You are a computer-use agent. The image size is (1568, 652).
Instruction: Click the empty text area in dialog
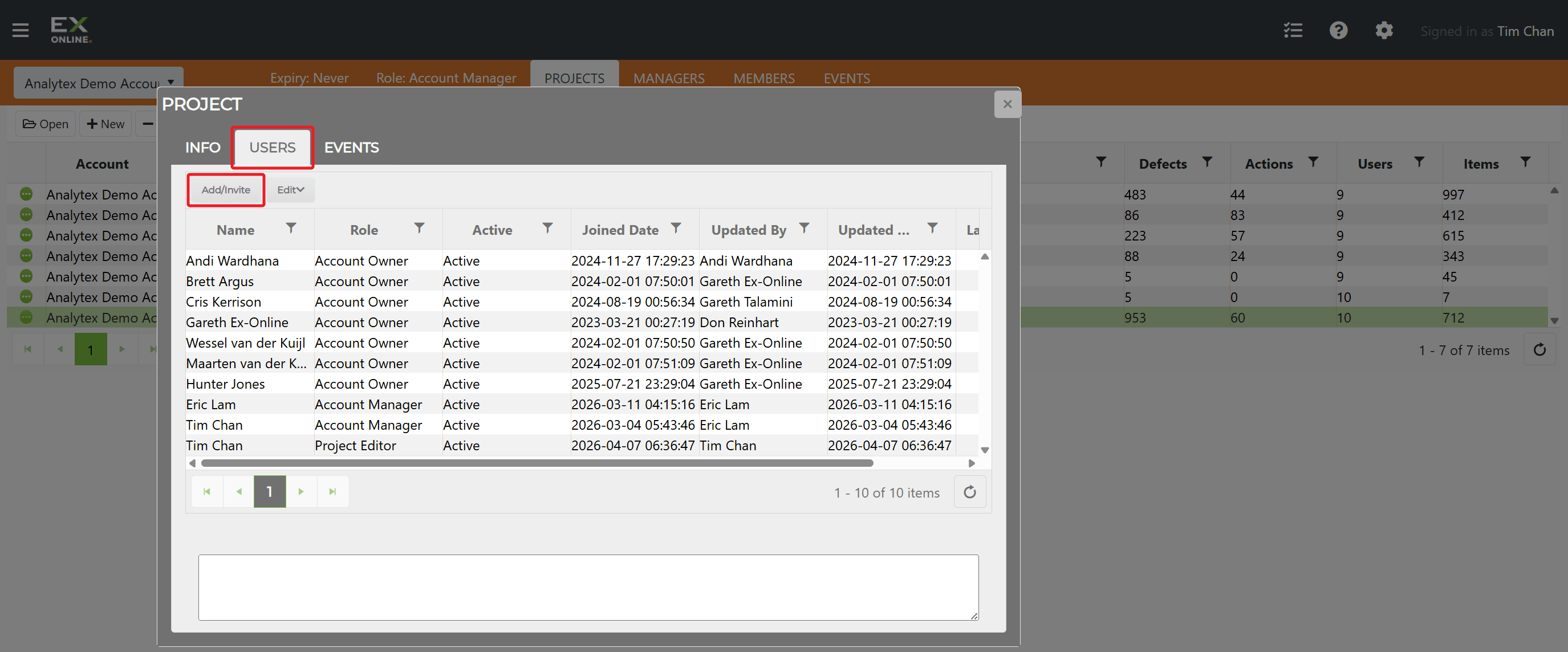click(x=588, y=587)
